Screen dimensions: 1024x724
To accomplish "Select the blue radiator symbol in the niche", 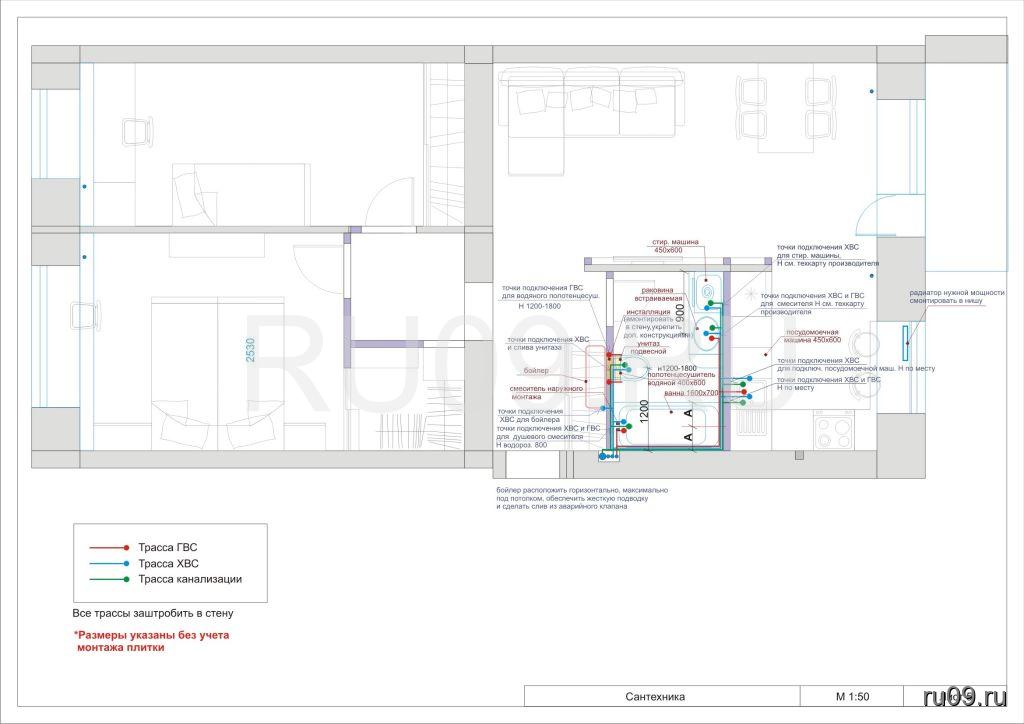I will coord(906,343).
